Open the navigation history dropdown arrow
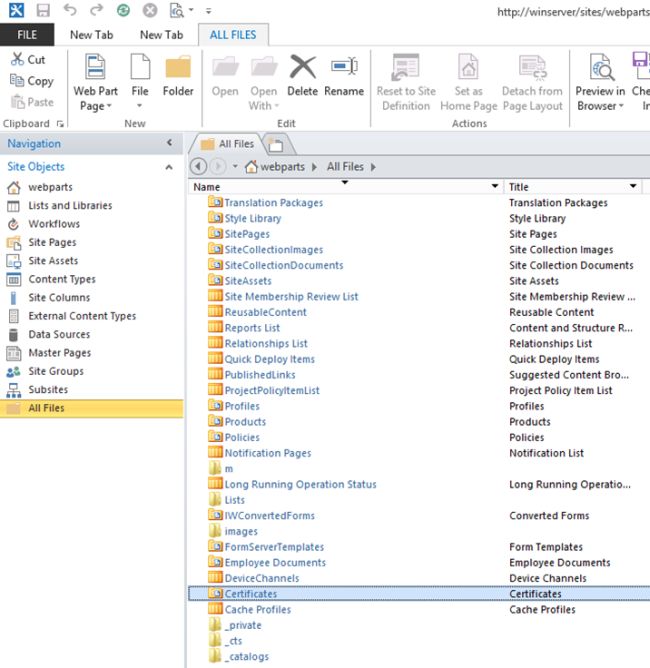 (235, 167)
